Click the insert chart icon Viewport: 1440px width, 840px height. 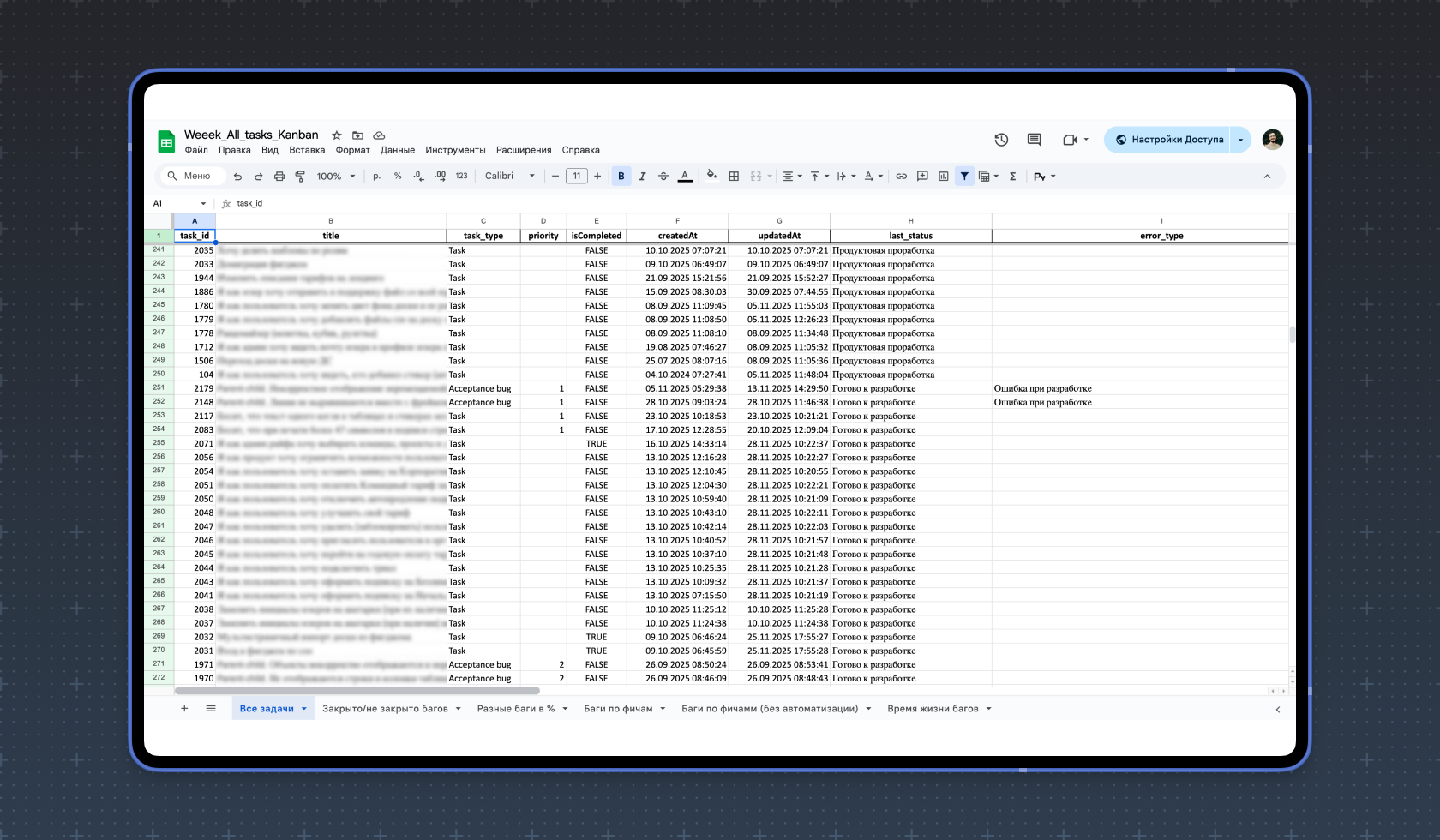pyautogui.click(x=943, y=177)
